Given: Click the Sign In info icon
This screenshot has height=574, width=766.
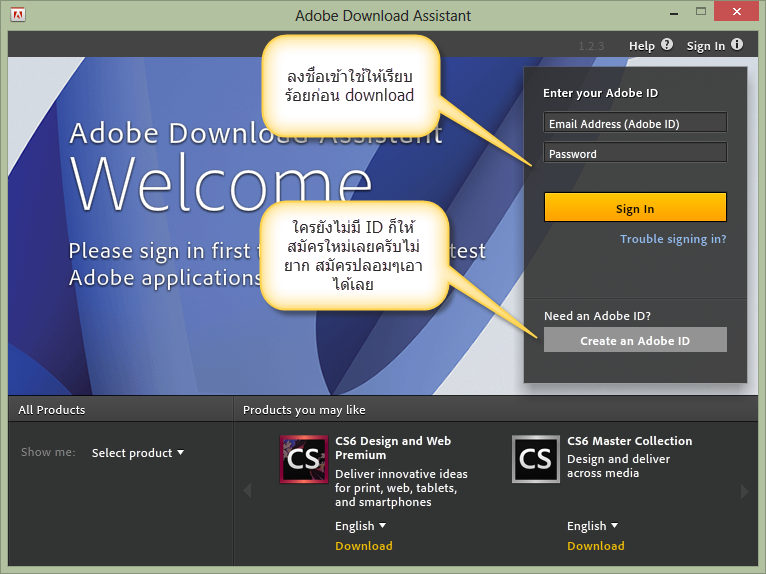Looking at the screenshot, I should 737,44.
